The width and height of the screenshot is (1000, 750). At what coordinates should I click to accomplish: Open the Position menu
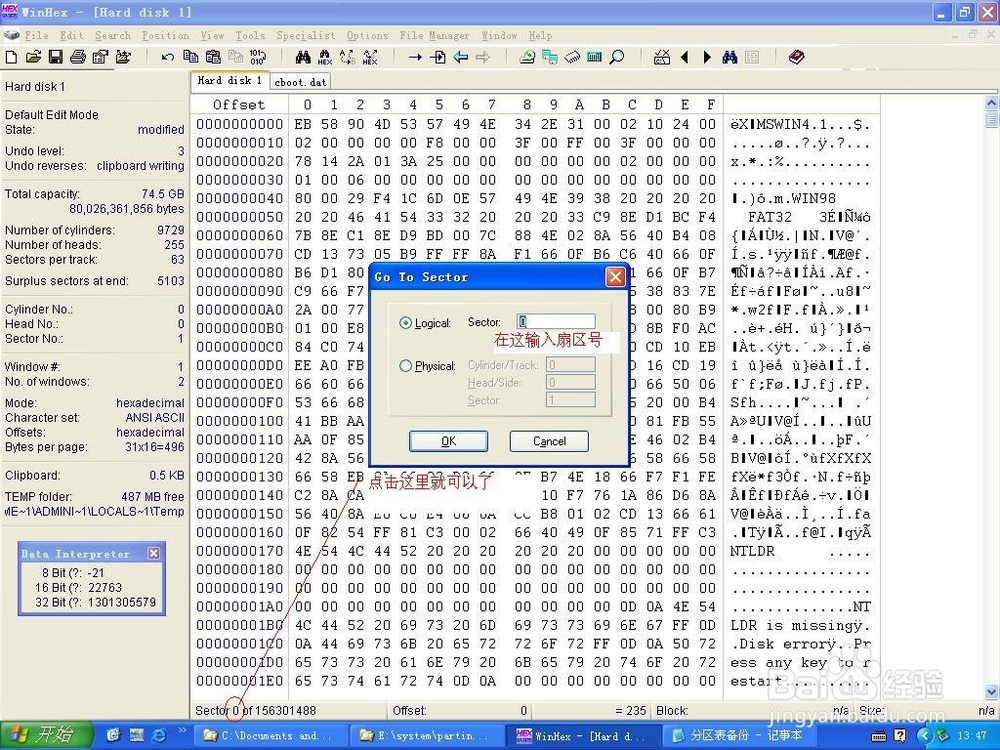click(x=165, y=35)
